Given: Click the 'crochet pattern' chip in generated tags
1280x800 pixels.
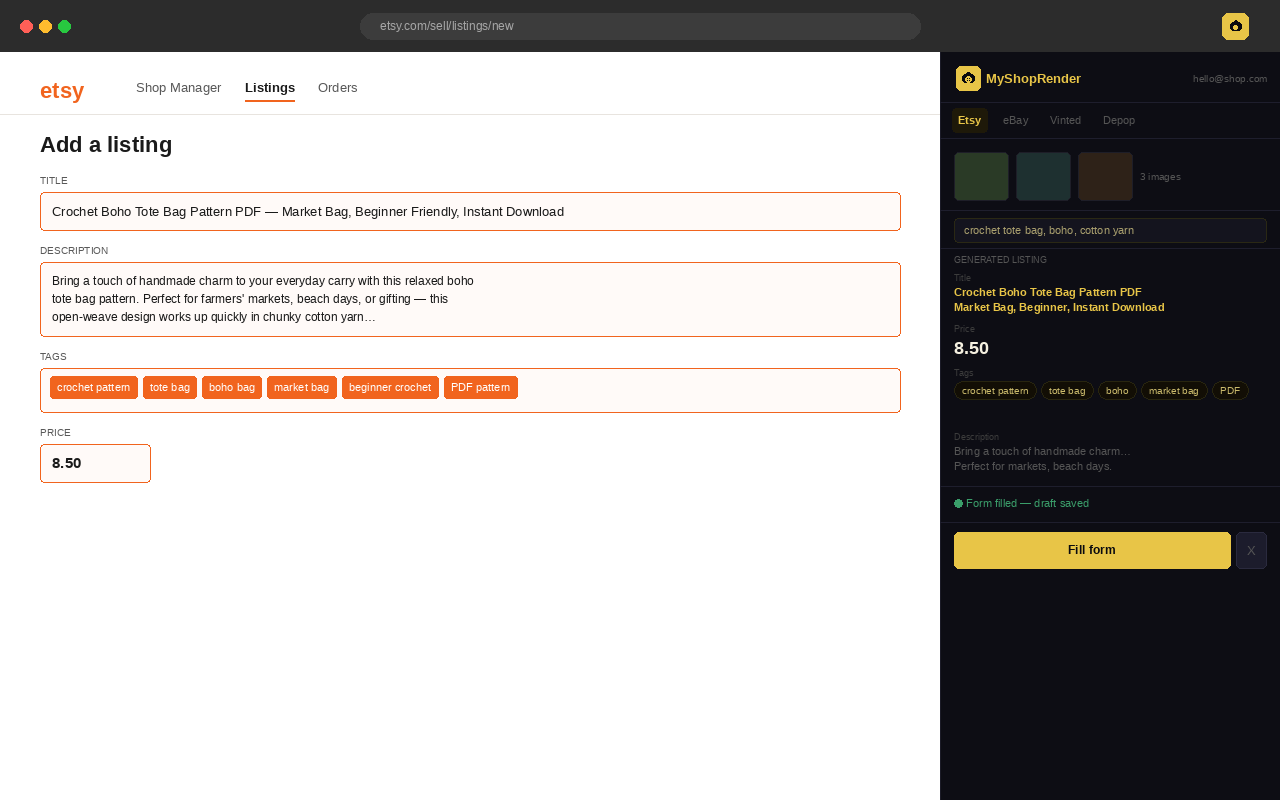Looking at the screenshot, I should pyautogui.click(x=995, y=390).
